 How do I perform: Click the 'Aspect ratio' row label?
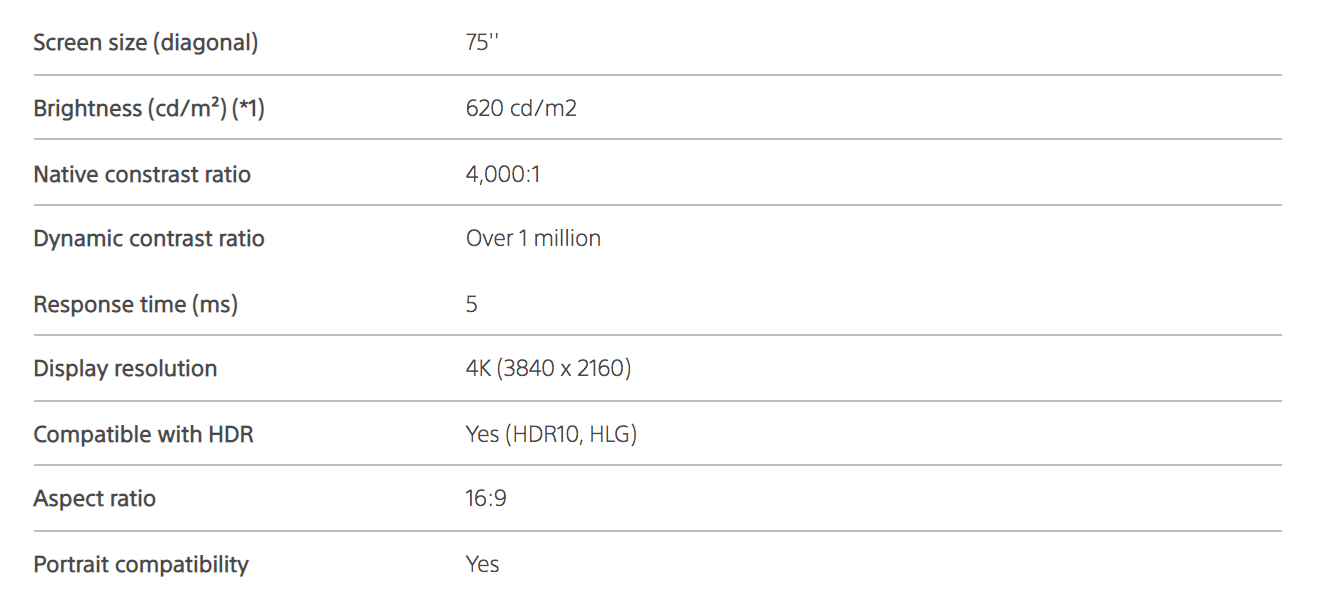(95, 498)
